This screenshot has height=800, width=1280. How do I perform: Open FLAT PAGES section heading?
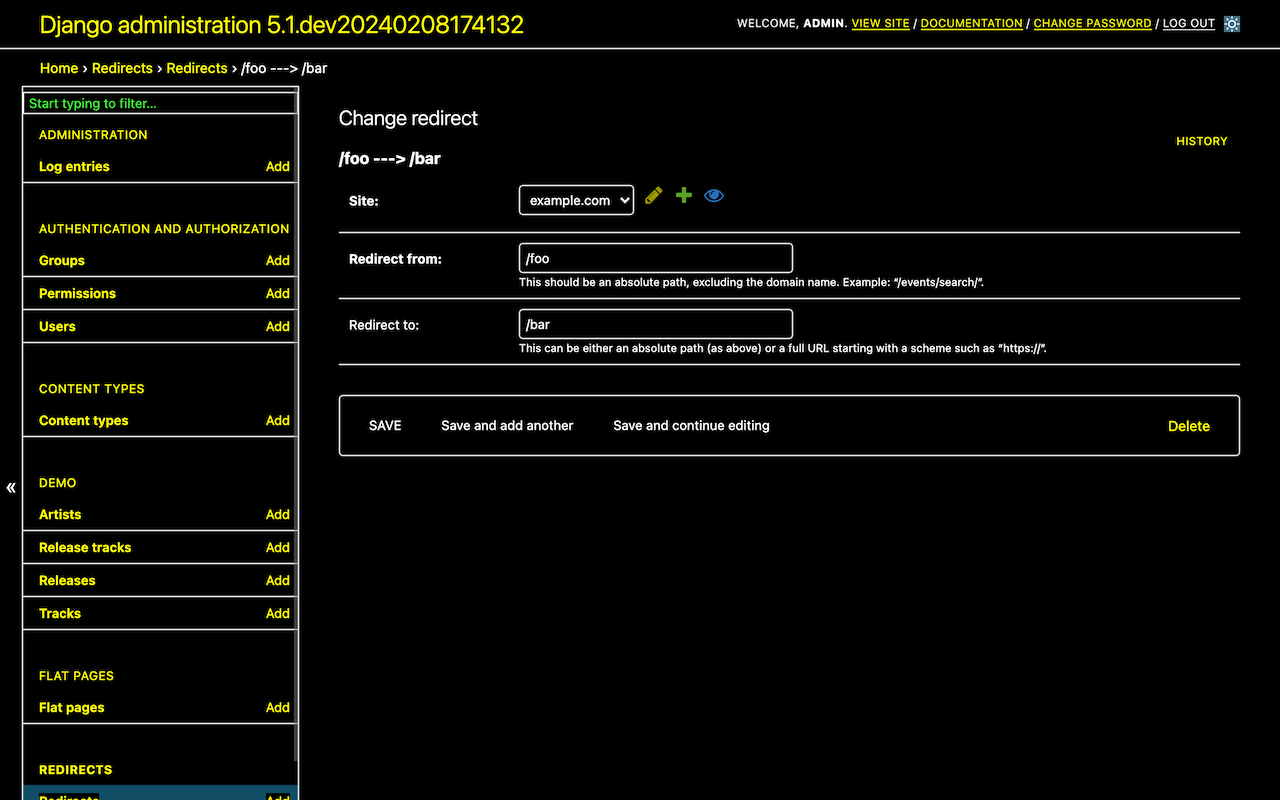pos(76,675)
